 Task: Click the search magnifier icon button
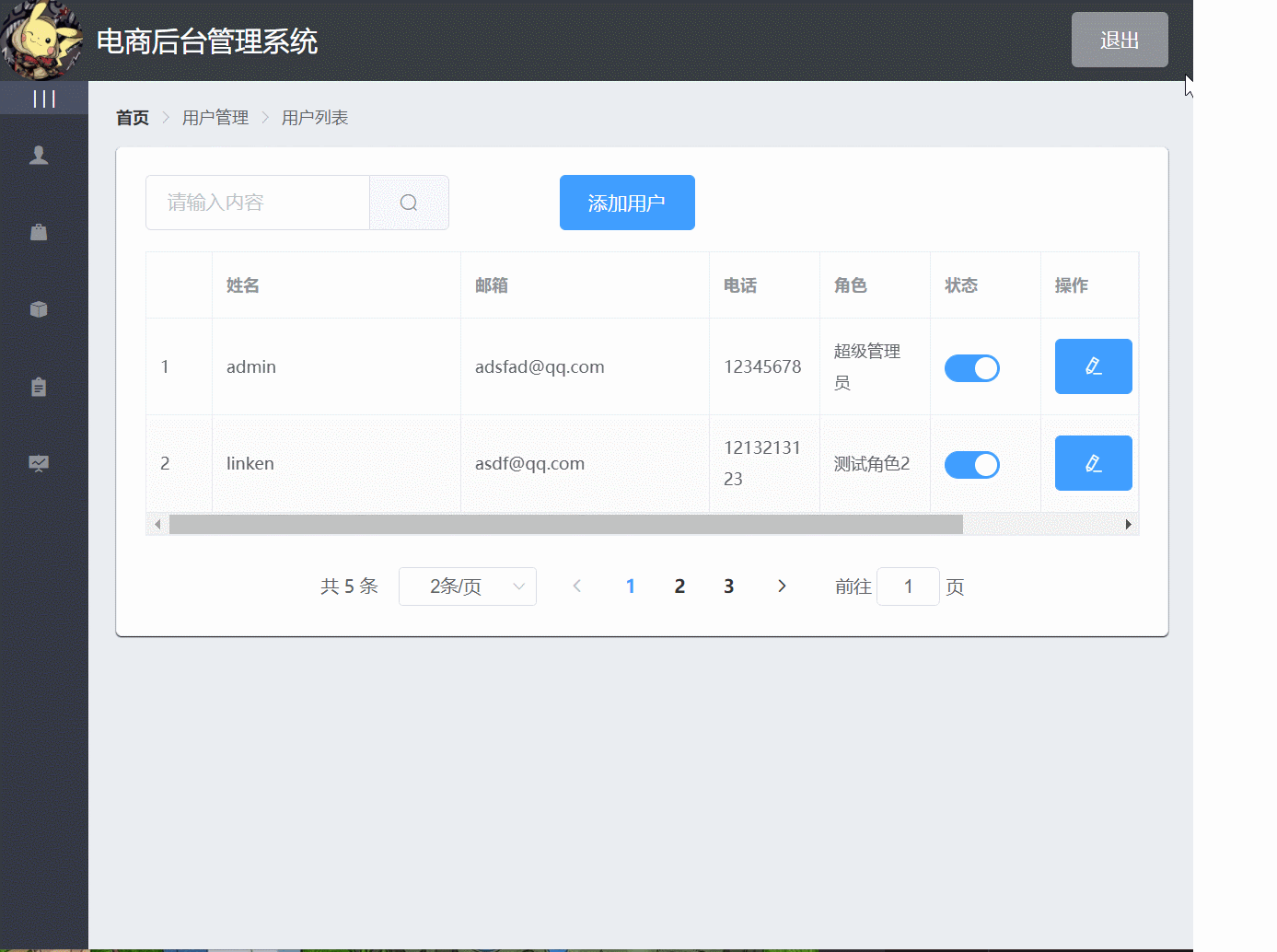pos(409,203)
